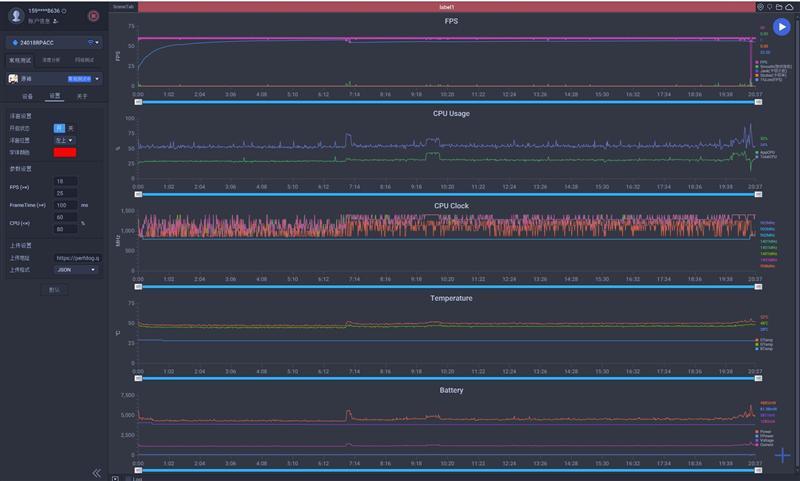800x481 pixels.
Task: Turn on the floating window state toggle
Action: 59,128
